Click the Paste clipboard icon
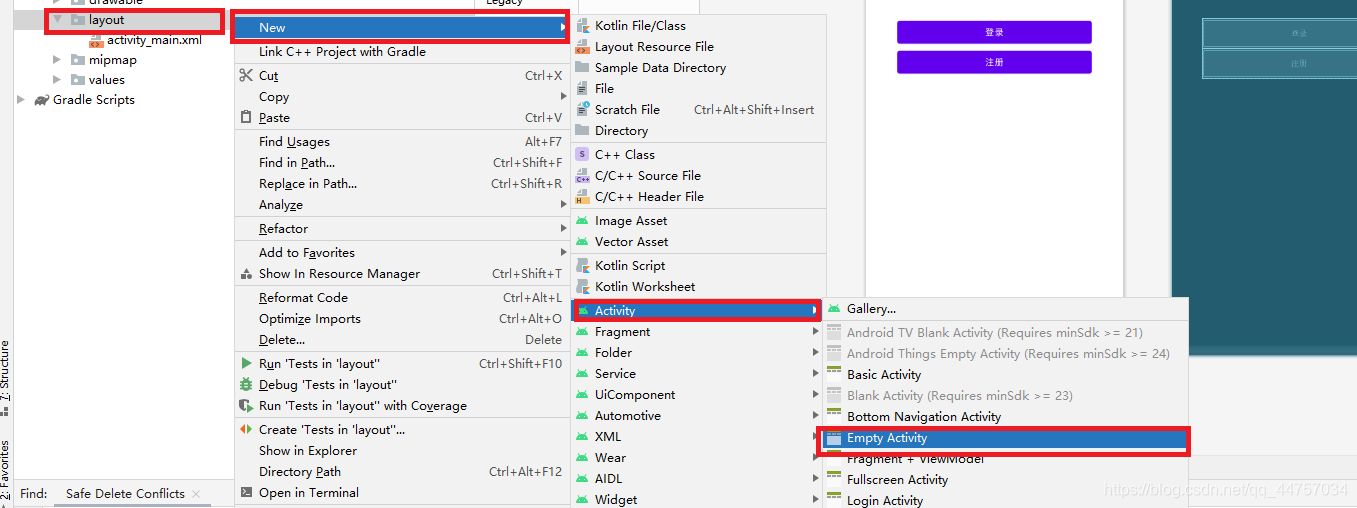This screenshot has width=1357, height=508. click(246, 117)
